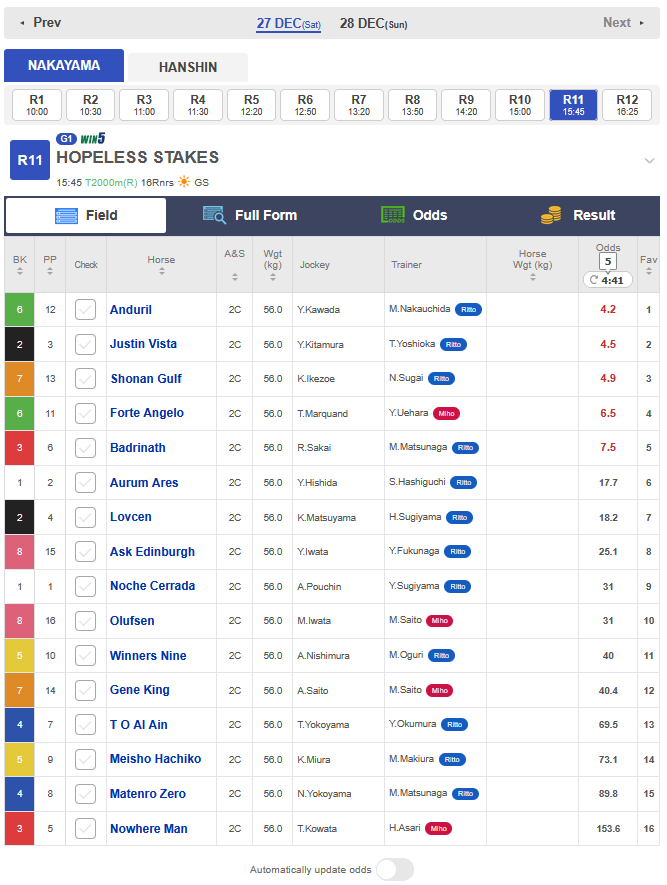
Task: Select race R12 at 16:25
Action: tap(627, 105)
